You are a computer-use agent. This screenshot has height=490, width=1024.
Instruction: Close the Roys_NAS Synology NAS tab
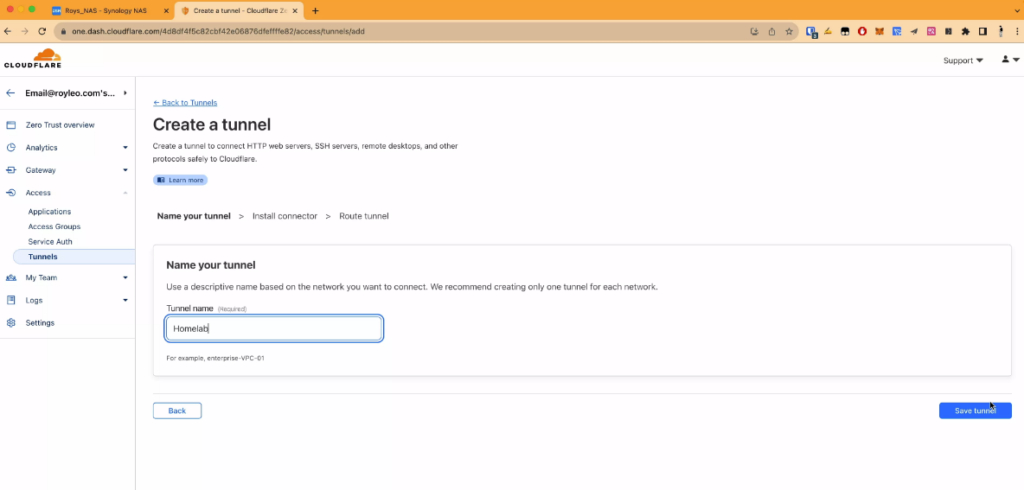(x=166, y=11)
